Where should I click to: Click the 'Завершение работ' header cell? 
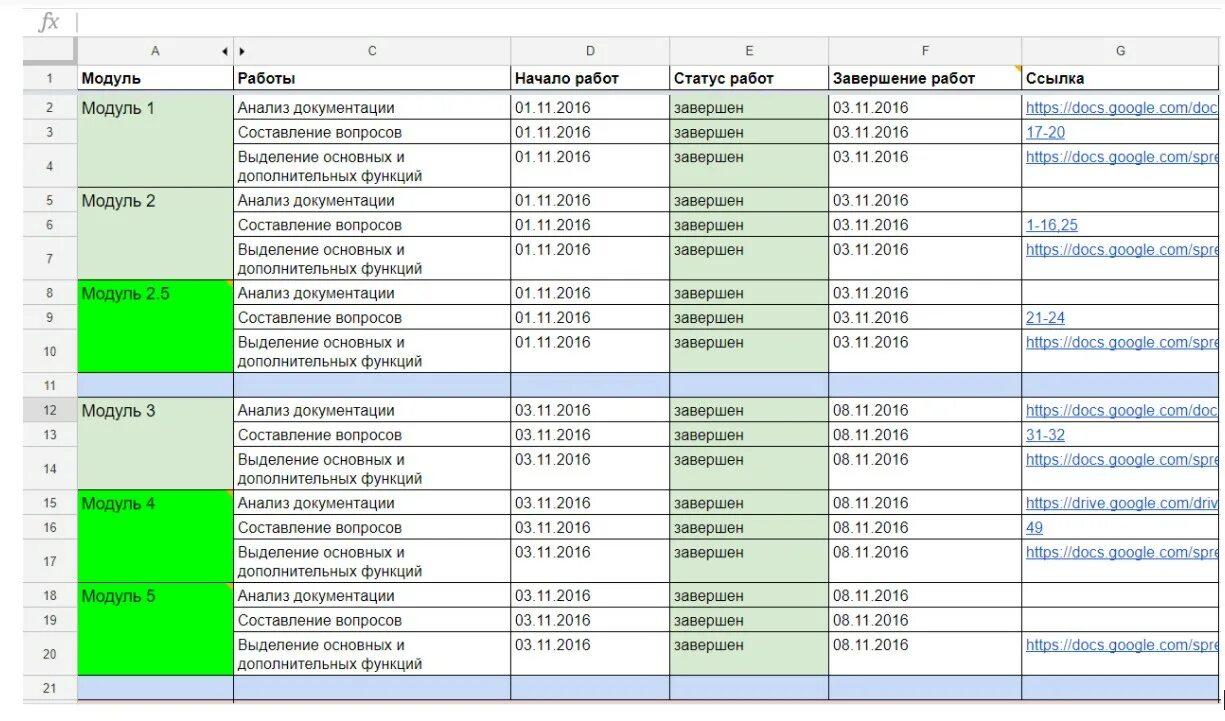coord(925,78)
